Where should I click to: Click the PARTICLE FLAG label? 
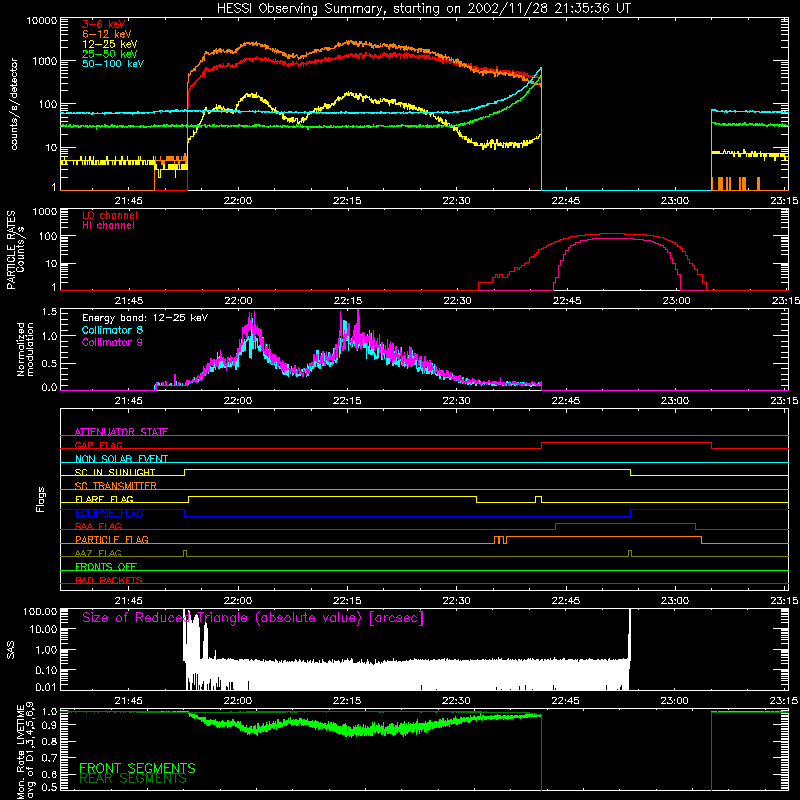(112, 539)
